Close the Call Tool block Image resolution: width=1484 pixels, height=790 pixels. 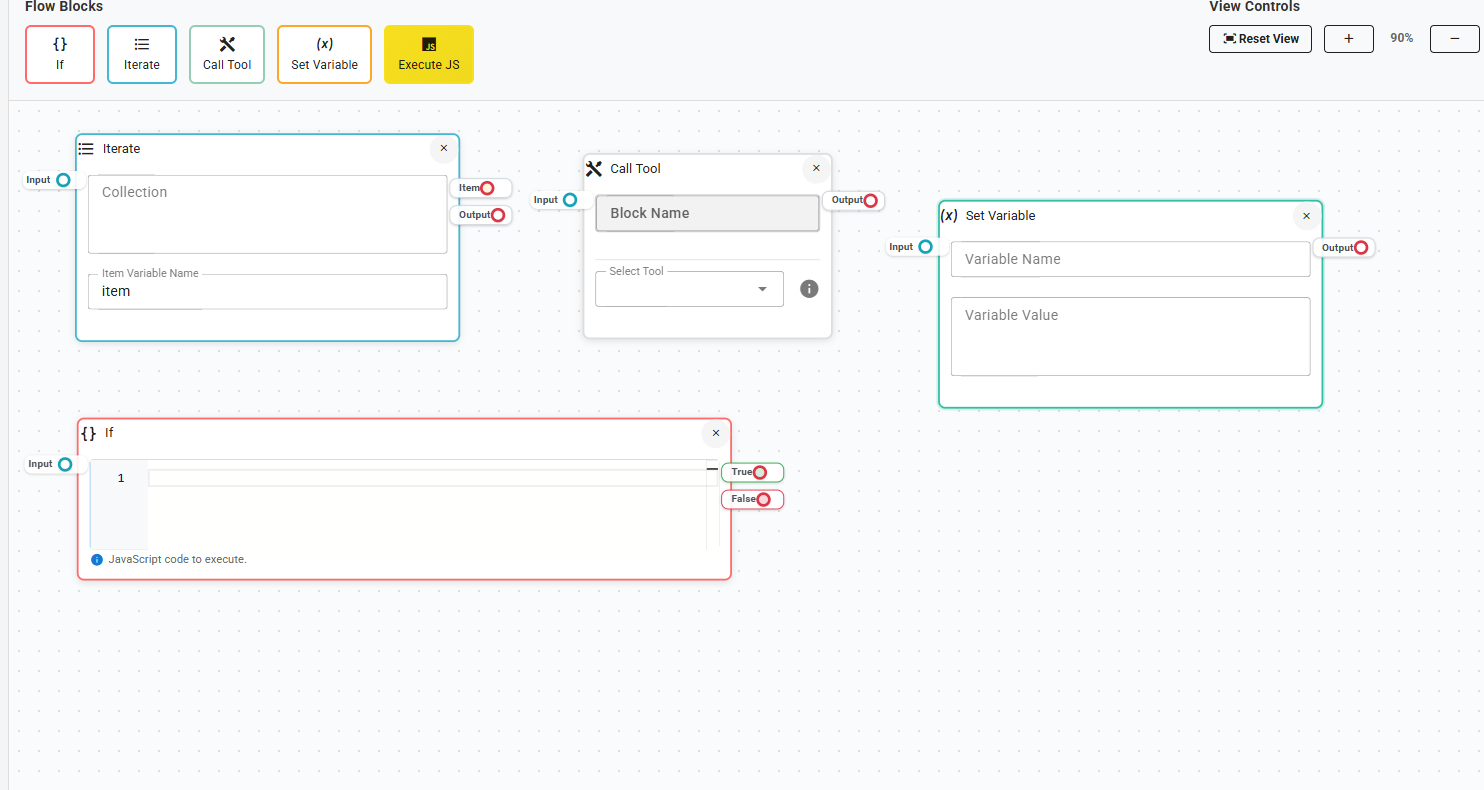(816, 168)
